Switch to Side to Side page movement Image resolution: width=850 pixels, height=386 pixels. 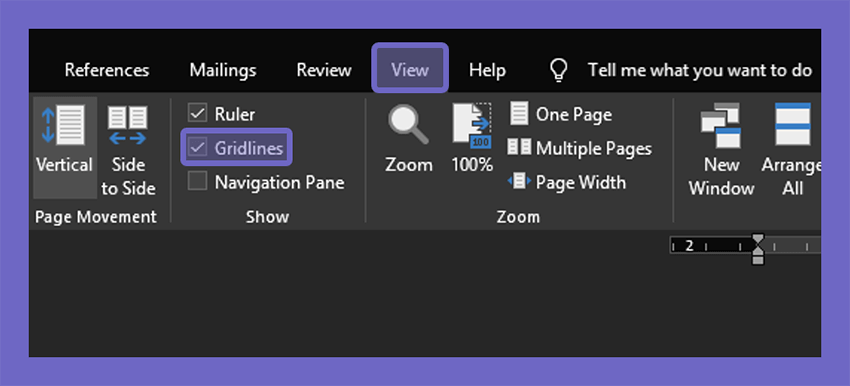pyautogui.click(x=127, y=125)
